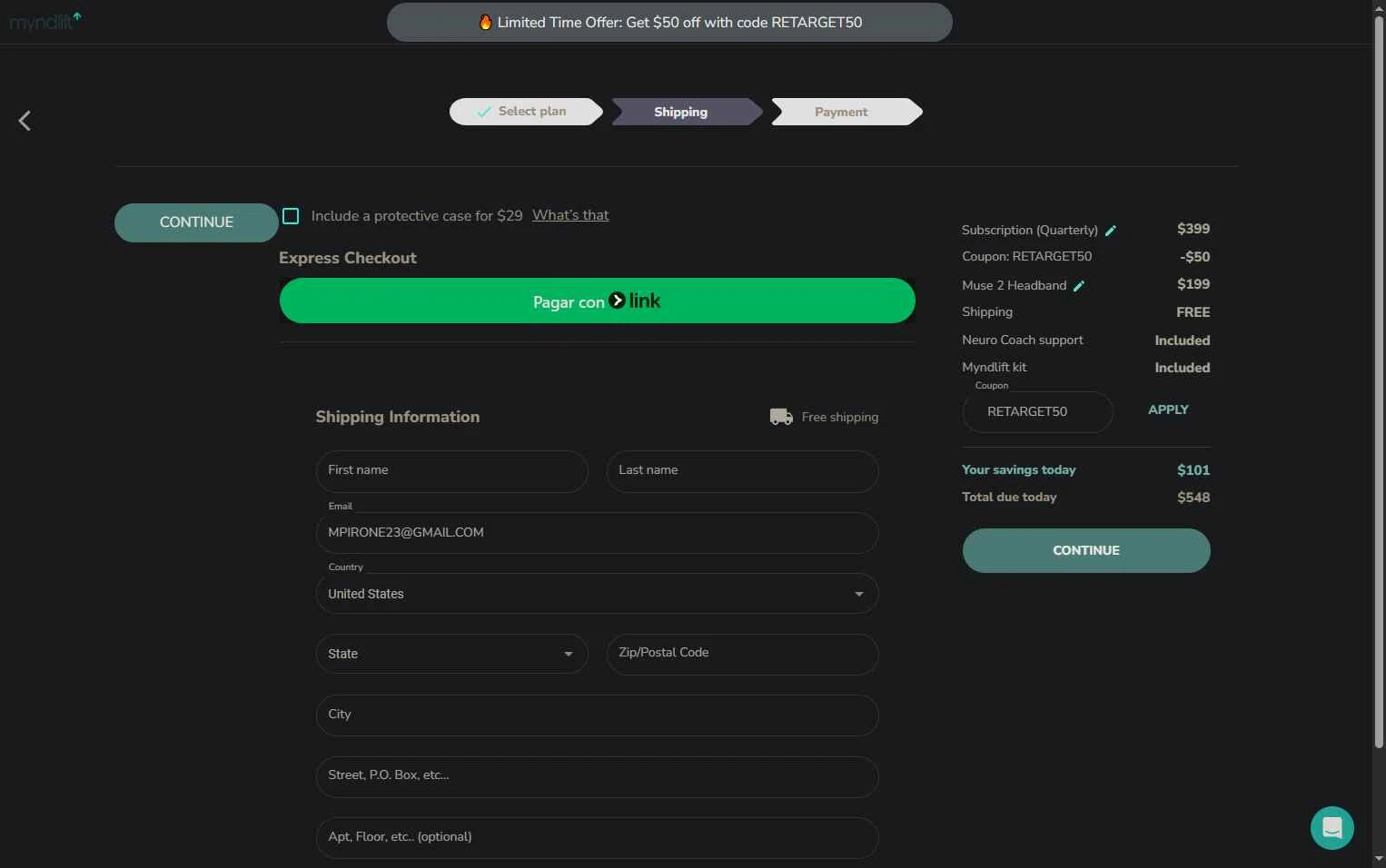Image resolution: width=1386 pixels, height=868 pixels.
Task: Click the $548 total amount
Action: pos(1193,497)
